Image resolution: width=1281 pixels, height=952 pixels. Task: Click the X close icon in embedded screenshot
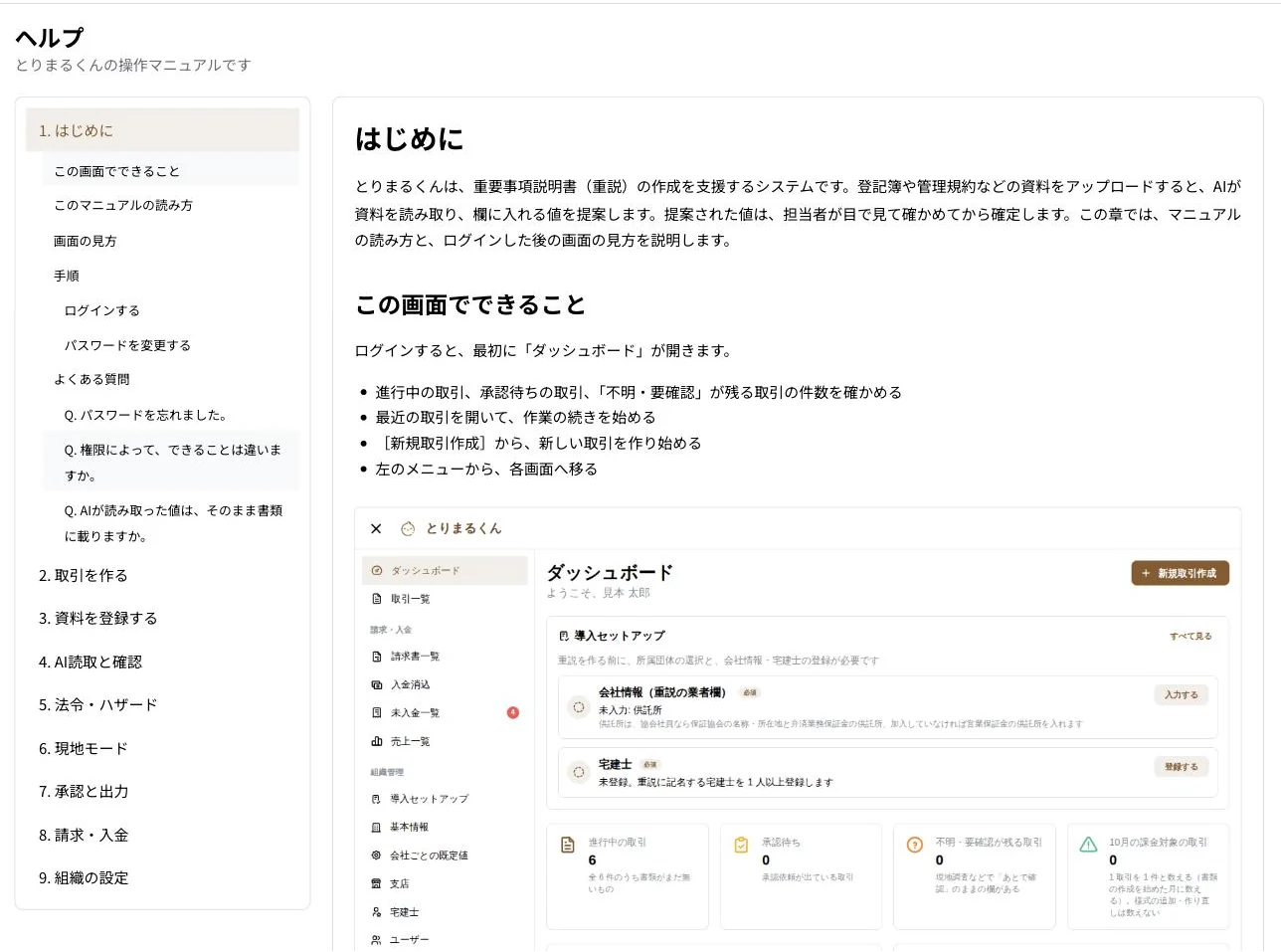pos(376,528)
